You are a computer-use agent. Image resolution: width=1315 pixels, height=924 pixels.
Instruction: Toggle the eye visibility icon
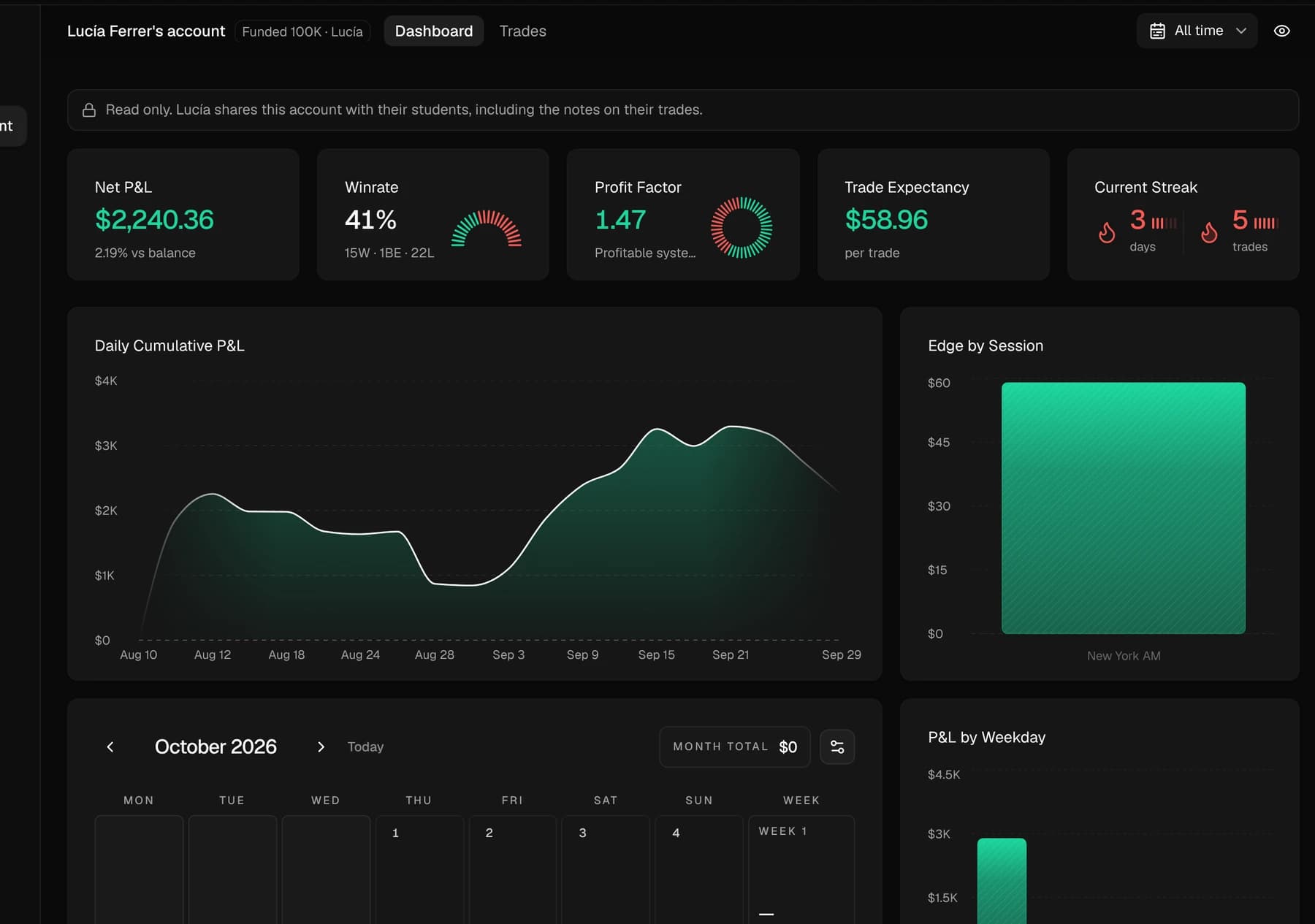[1281, 31]
